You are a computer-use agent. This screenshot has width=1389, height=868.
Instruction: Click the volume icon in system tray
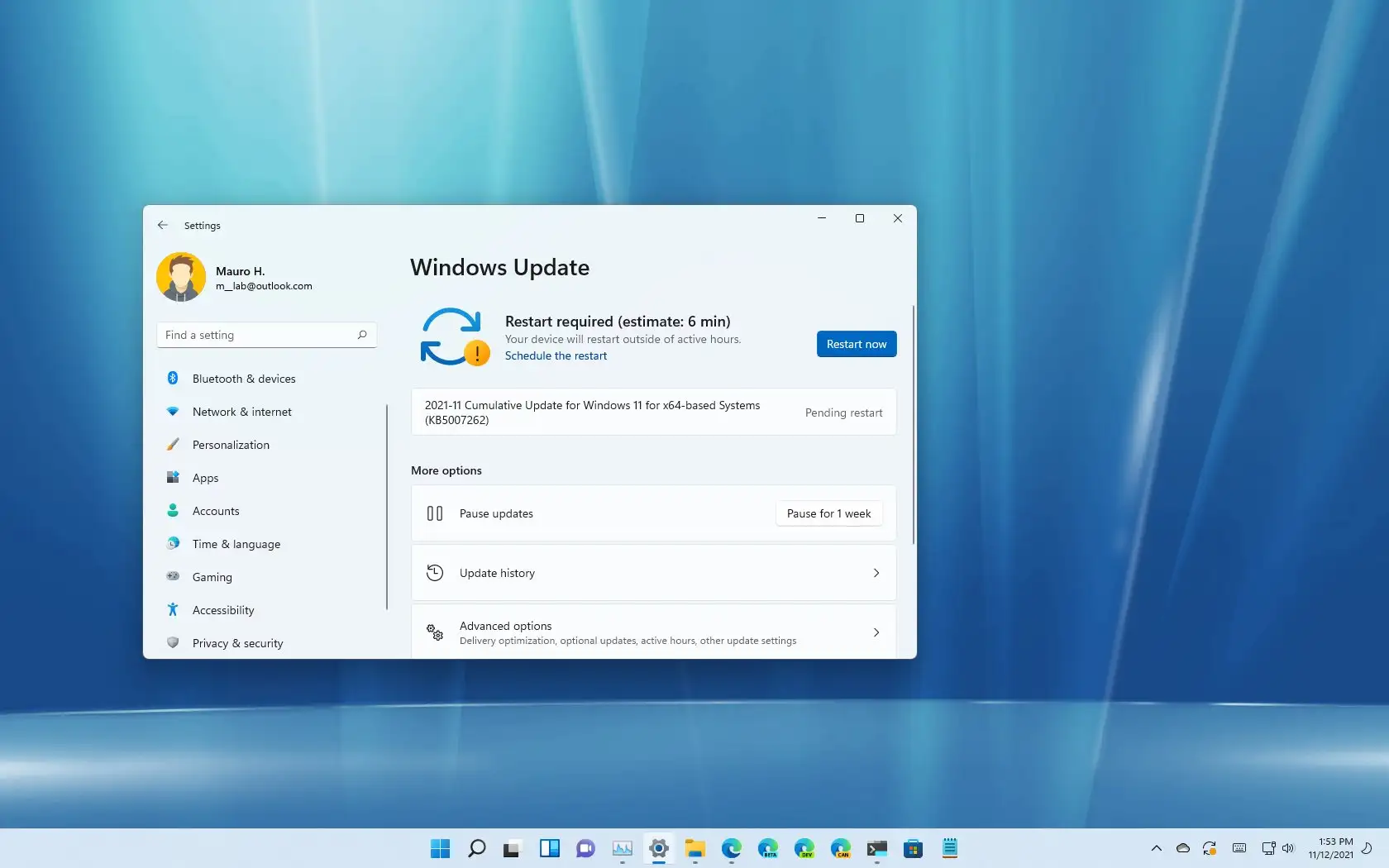pyautogui.click(x=1287, y=848)
